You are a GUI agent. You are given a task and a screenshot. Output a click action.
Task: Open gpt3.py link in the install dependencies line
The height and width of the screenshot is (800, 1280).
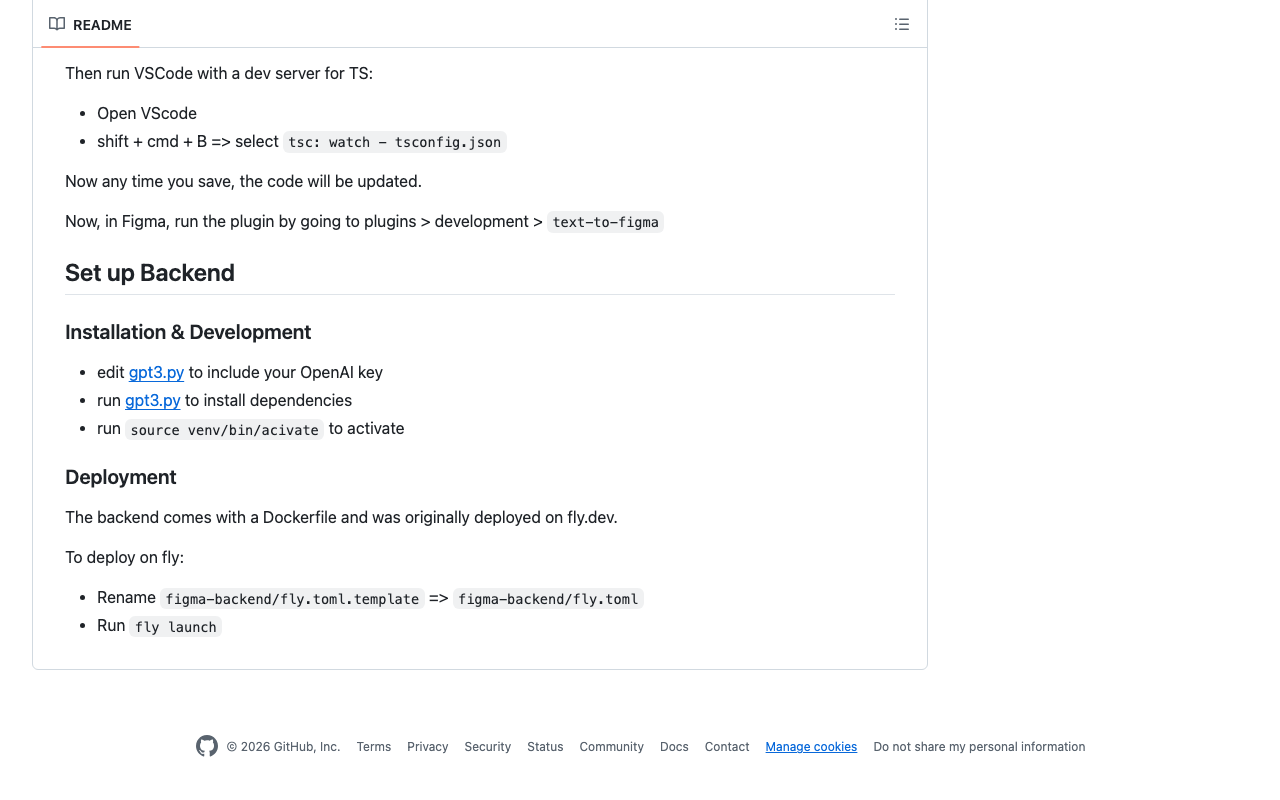(x=153, y=400)
